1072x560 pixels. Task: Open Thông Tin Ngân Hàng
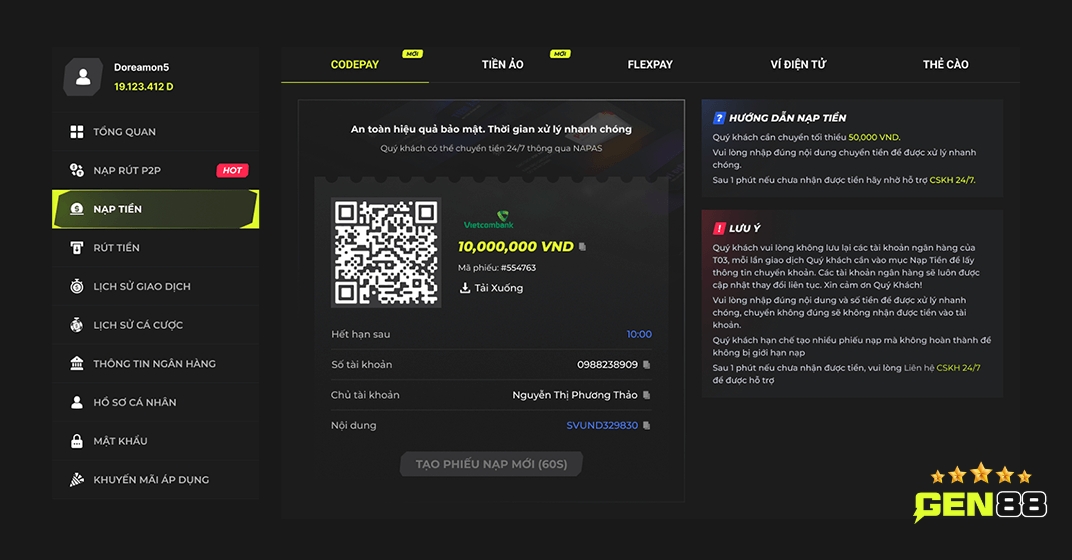coord(156,364)
